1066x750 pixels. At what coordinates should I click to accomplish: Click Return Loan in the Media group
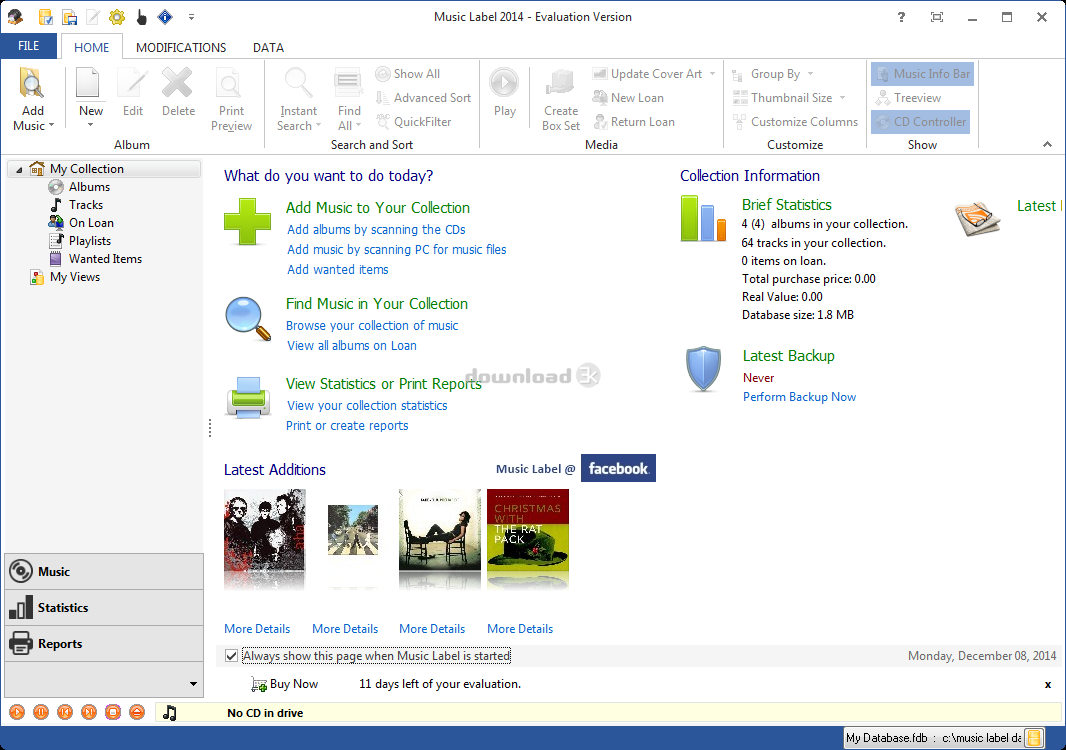pos(634,122)
